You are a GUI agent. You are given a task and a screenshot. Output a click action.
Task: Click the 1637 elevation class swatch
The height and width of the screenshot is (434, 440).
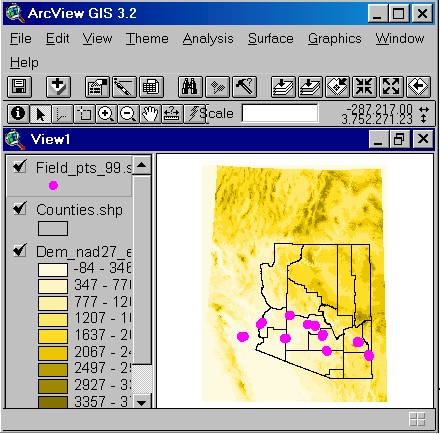tap(53, 336)
